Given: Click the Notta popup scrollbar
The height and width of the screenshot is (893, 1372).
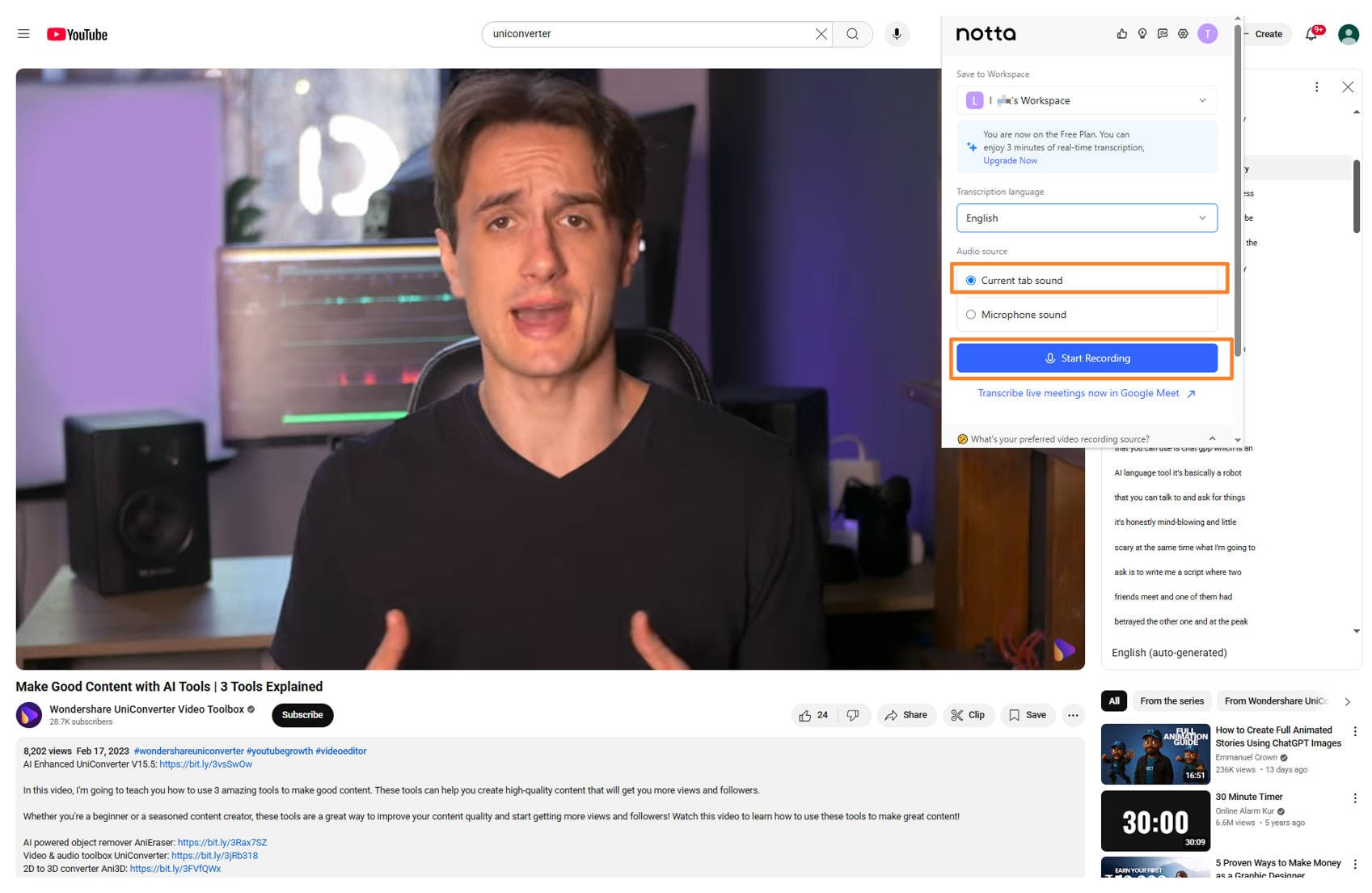Looking at the screenshot, I should [x=1237, y=190].
